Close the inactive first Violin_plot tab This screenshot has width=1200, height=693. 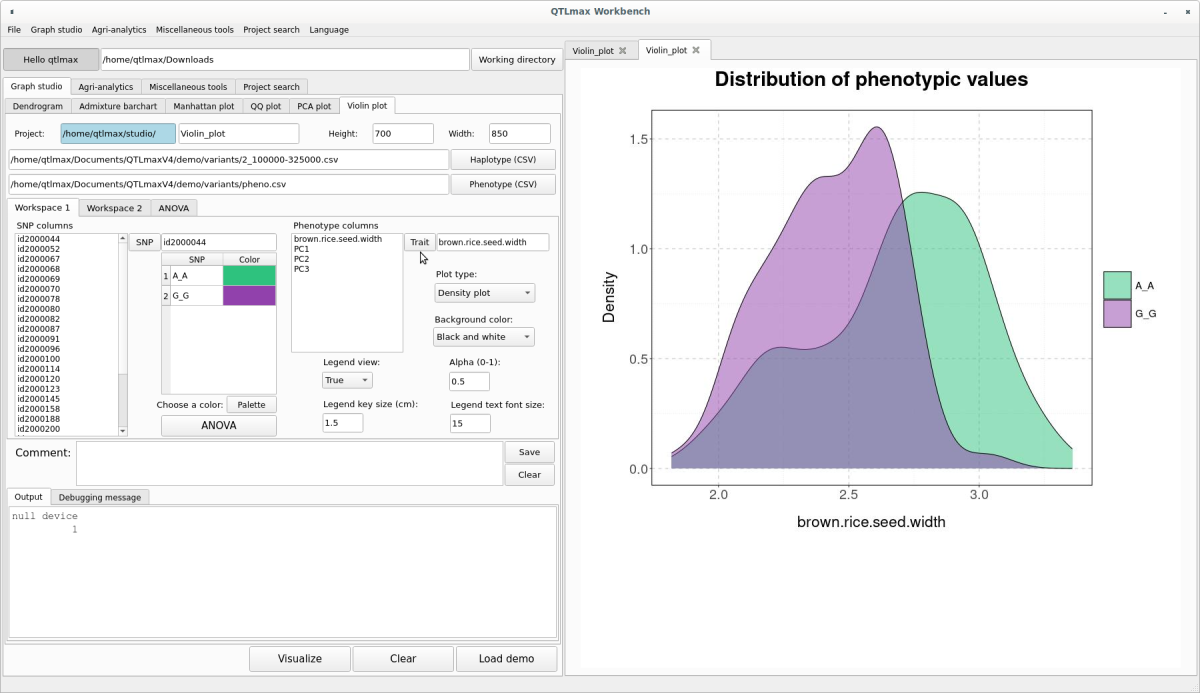[x=622, y=51]
